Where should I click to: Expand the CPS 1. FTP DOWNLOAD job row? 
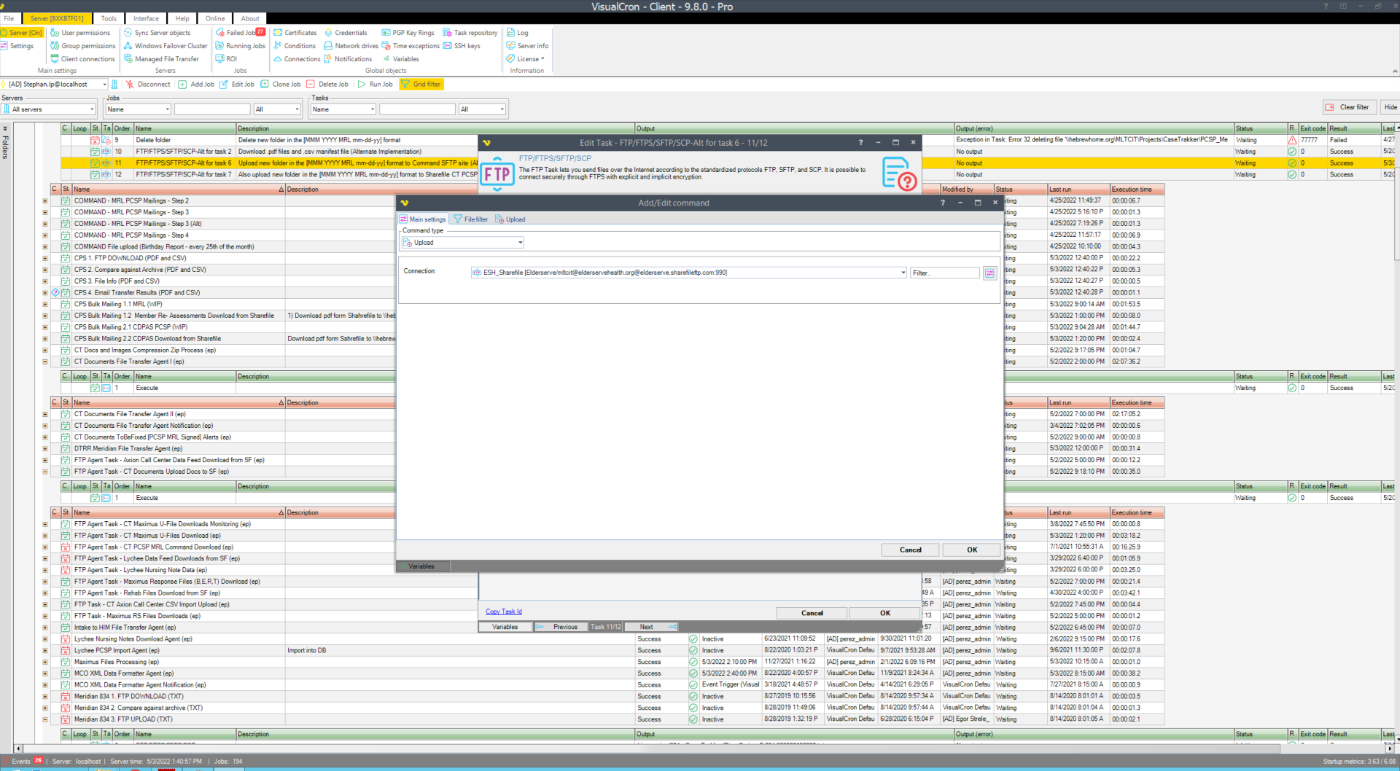[44, 258]
